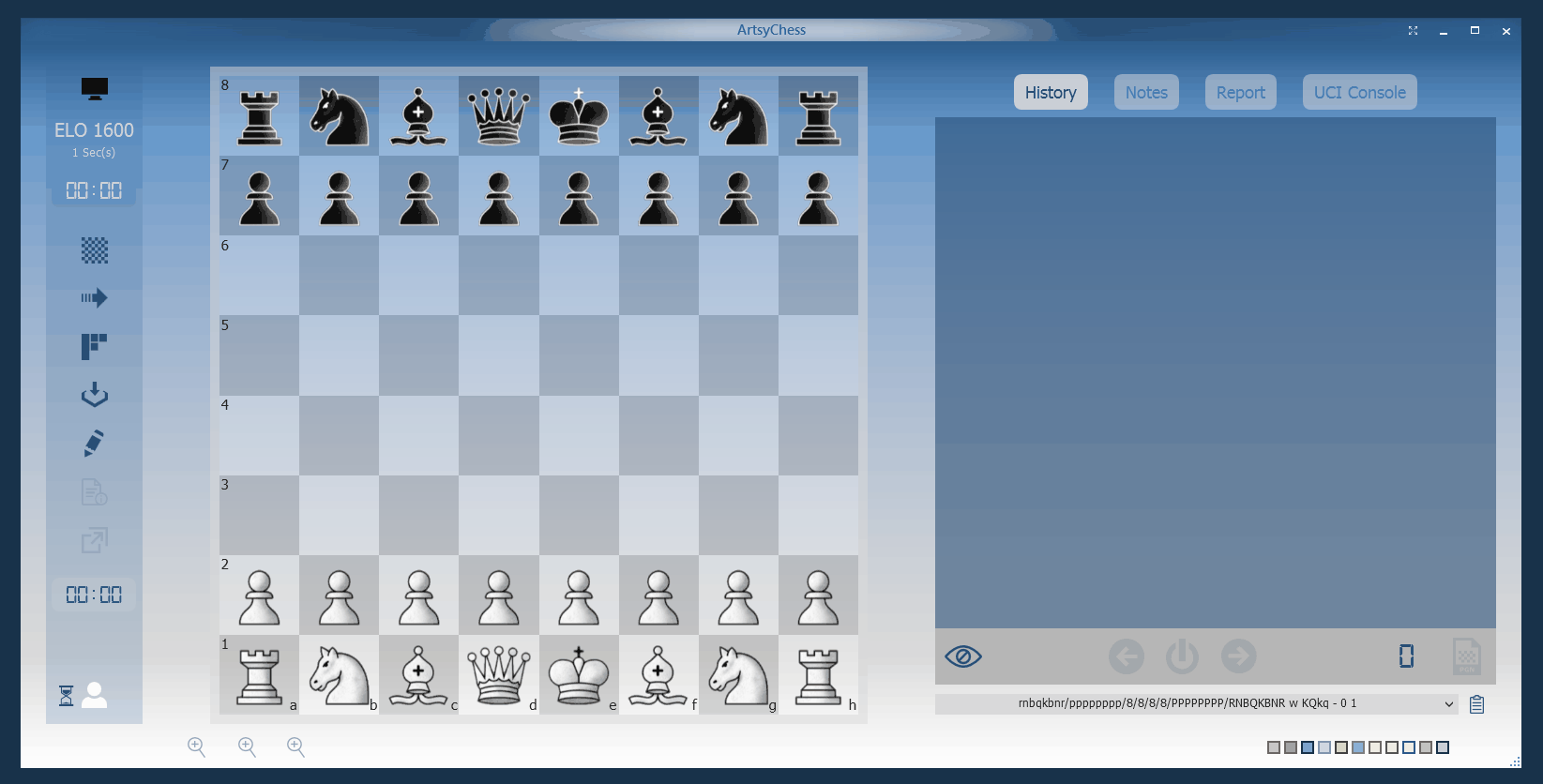
Task: Expand the FEN string dropdown arrow
Action: (x=1448, y=704)
